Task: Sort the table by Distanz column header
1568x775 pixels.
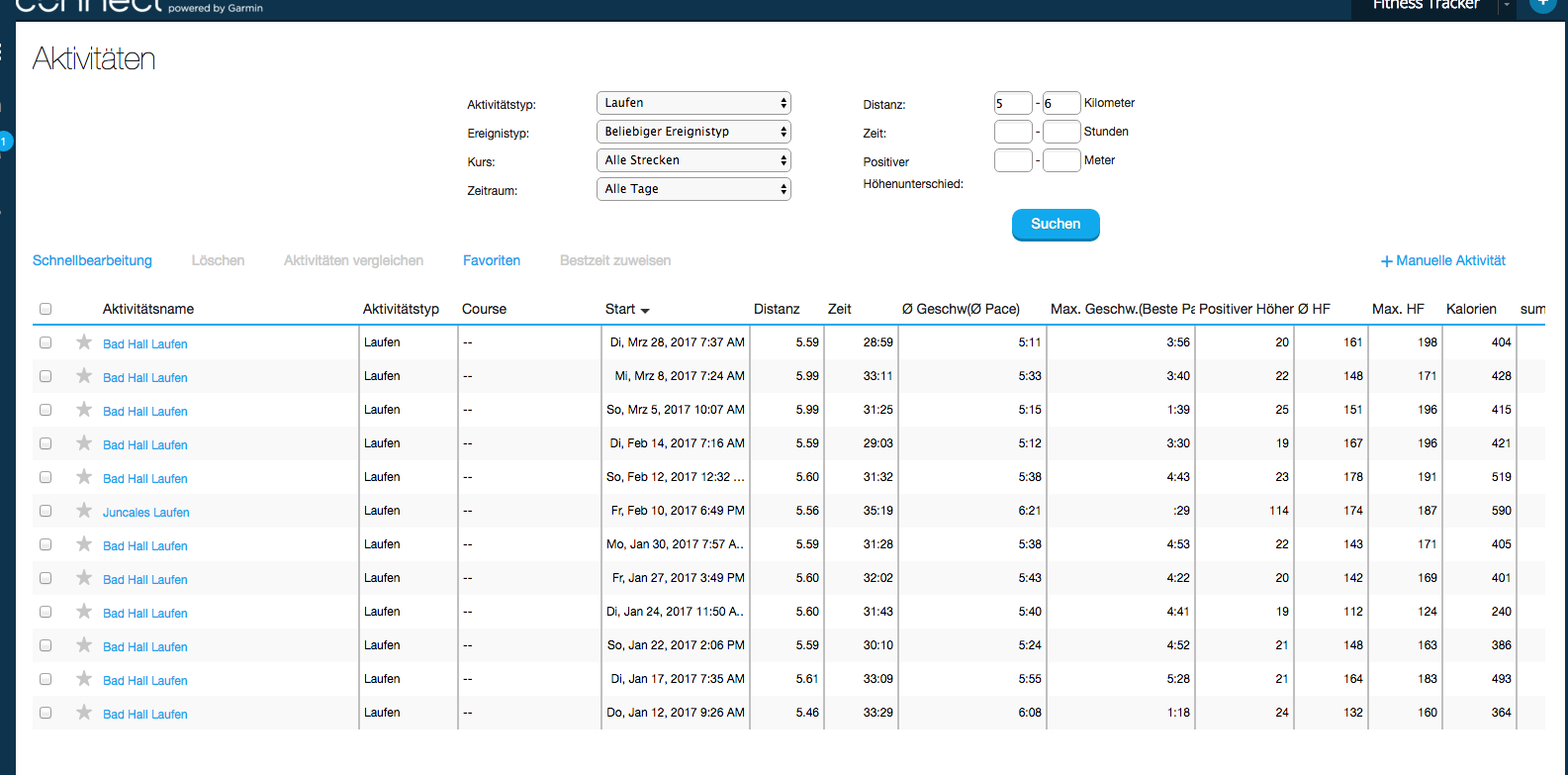Action: 776,309
